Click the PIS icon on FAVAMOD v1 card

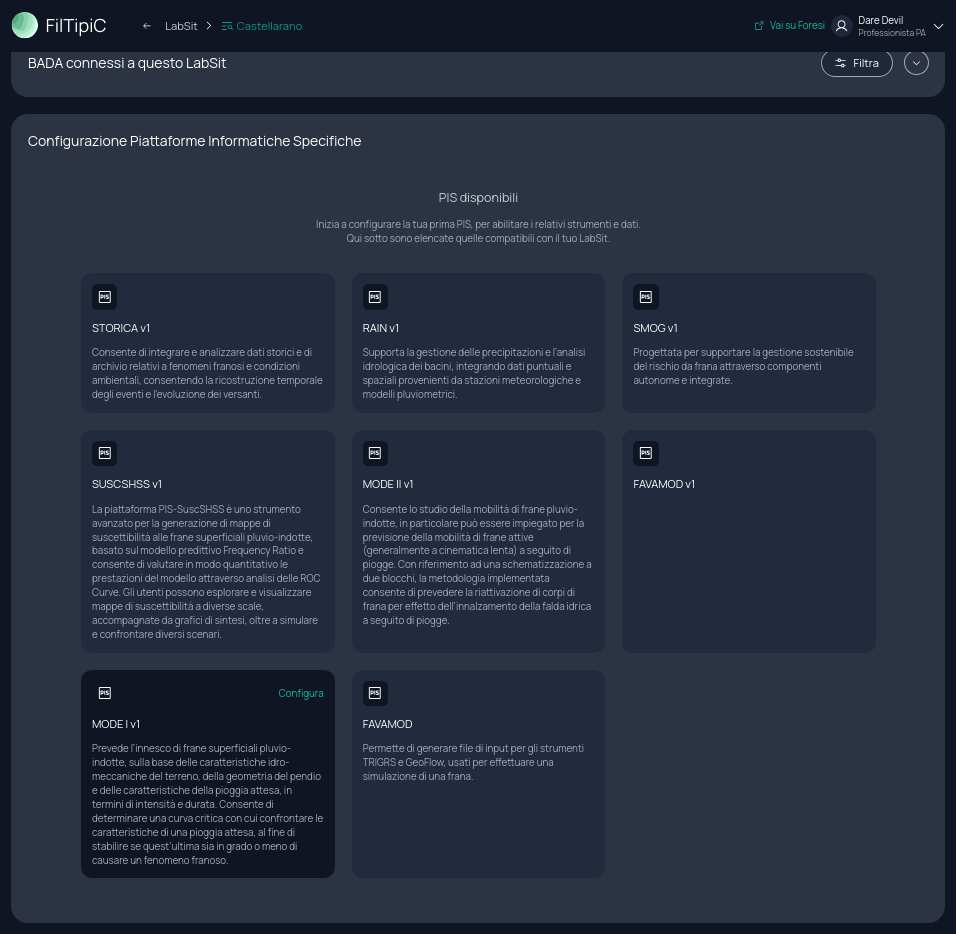coord(646,453)
